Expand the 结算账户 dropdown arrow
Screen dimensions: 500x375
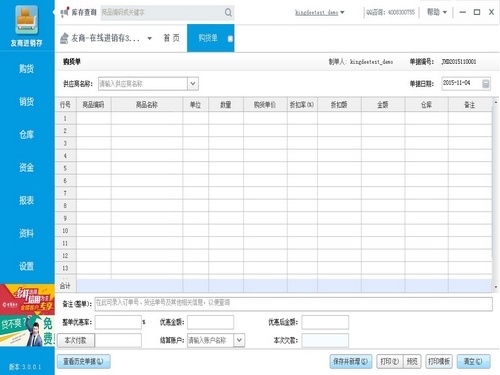tap(239, 340)
